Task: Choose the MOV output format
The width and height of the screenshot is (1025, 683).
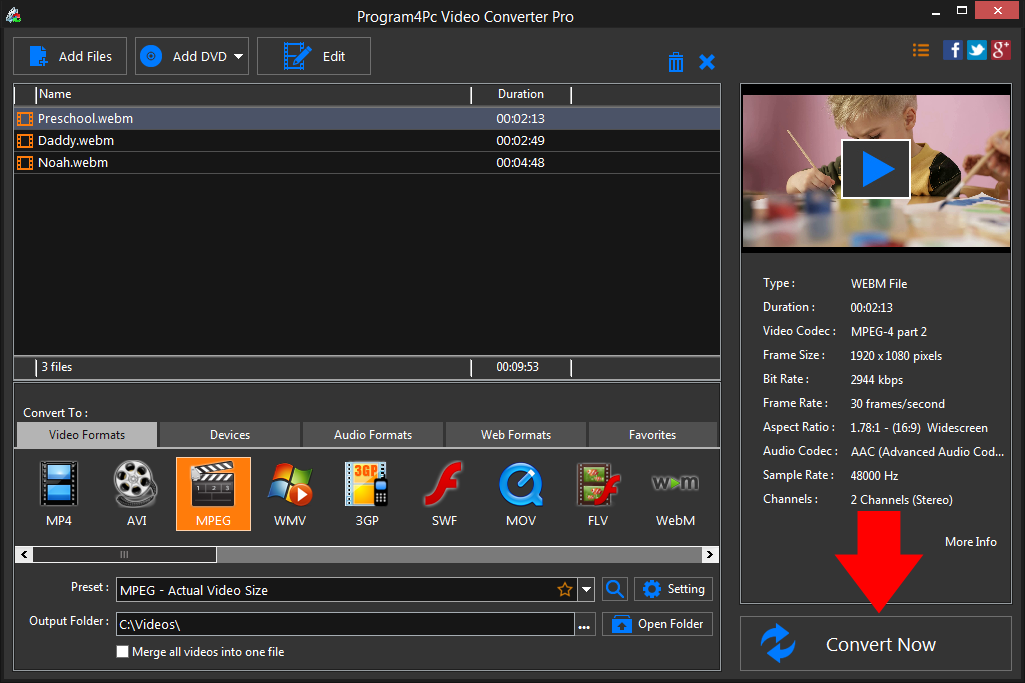Action: click(520, 492)
